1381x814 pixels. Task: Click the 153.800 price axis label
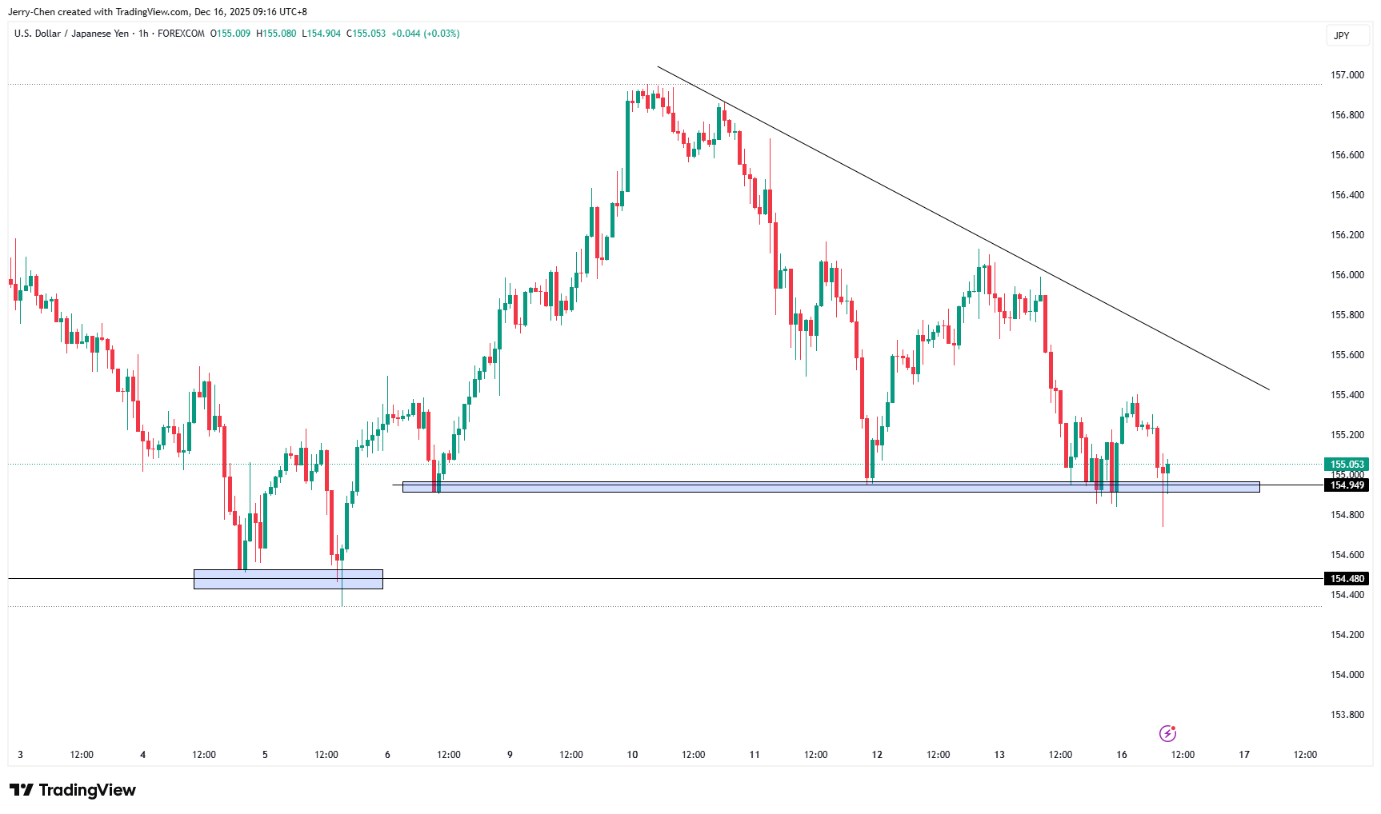tap(1348, 714)
